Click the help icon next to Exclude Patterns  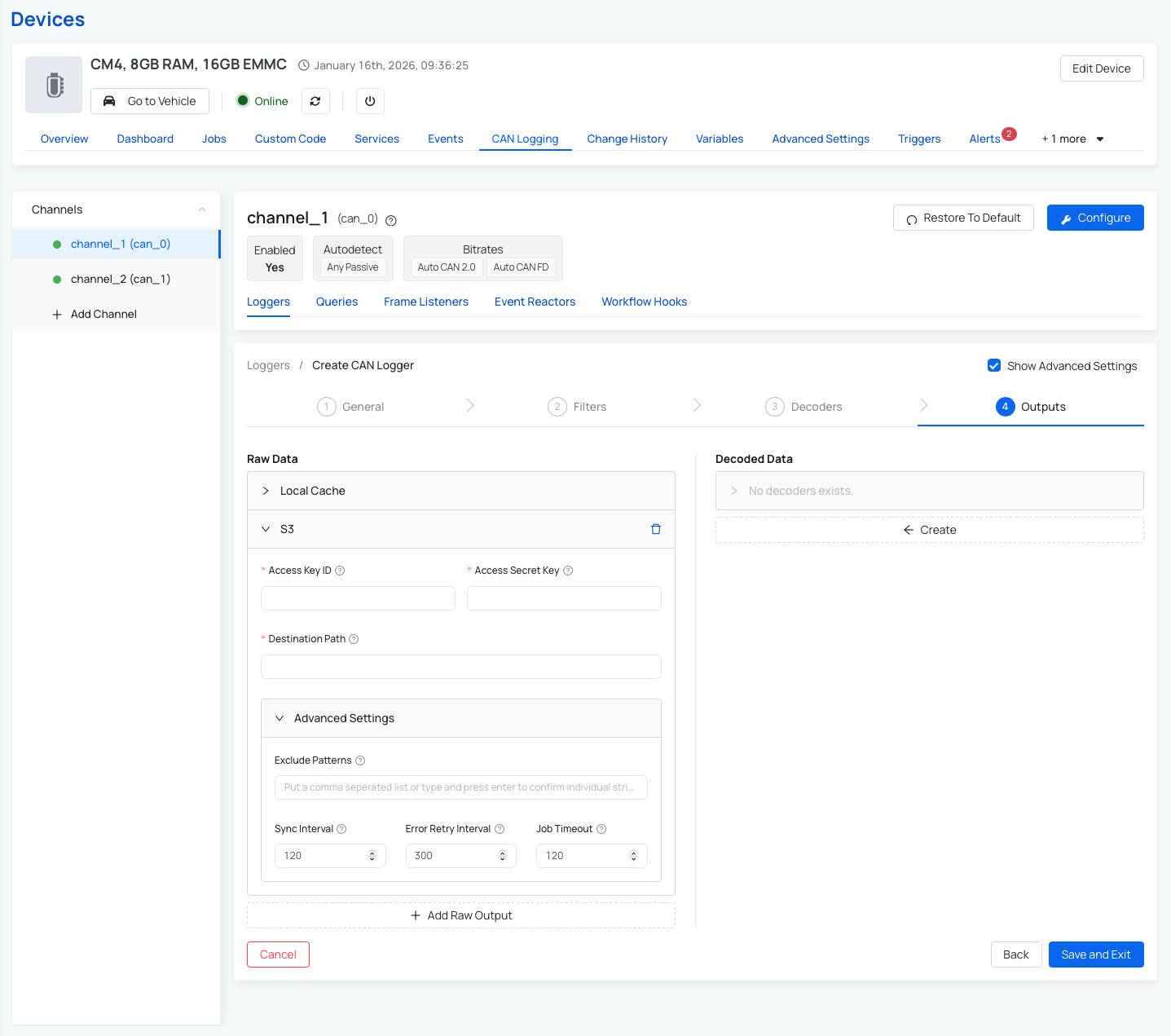pos(359,760)
